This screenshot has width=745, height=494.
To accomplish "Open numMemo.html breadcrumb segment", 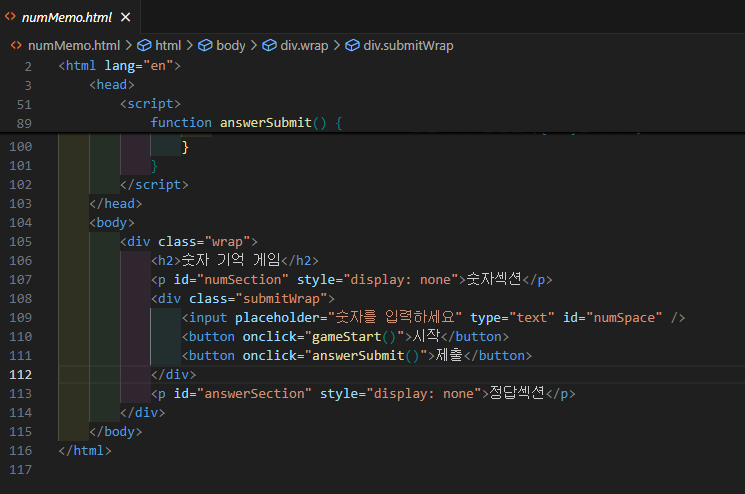I will click(x=74, y=45).
